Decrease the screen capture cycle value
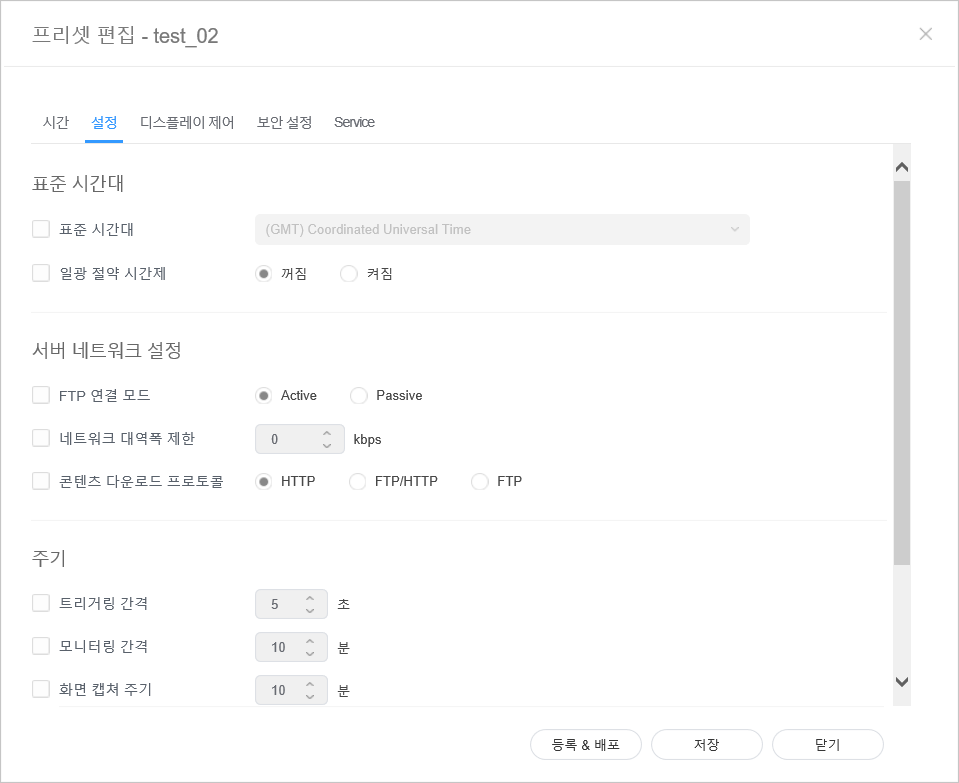 tap(310, 696)
